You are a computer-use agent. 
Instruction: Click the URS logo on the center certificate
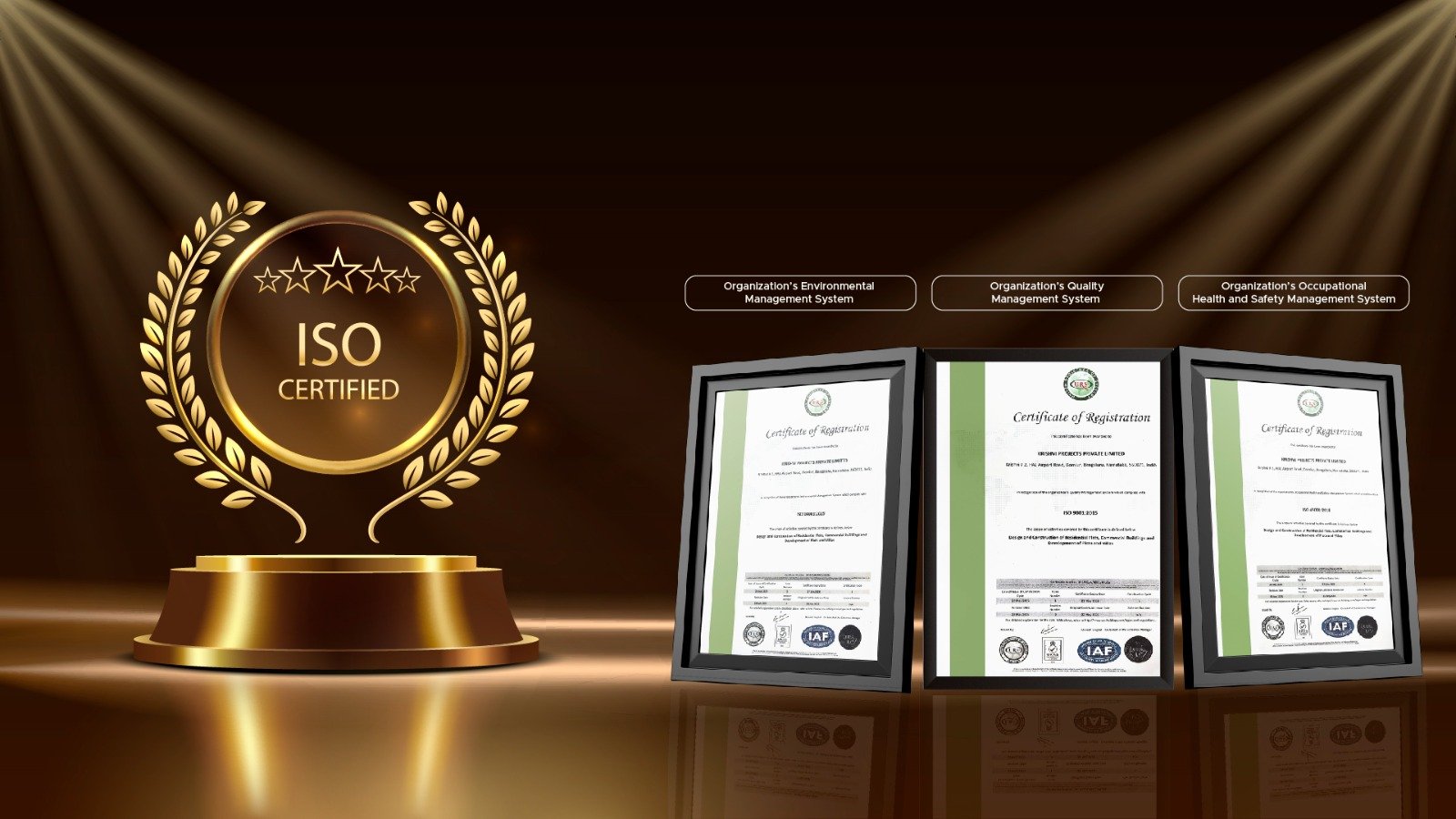(x=1080, y=384)
